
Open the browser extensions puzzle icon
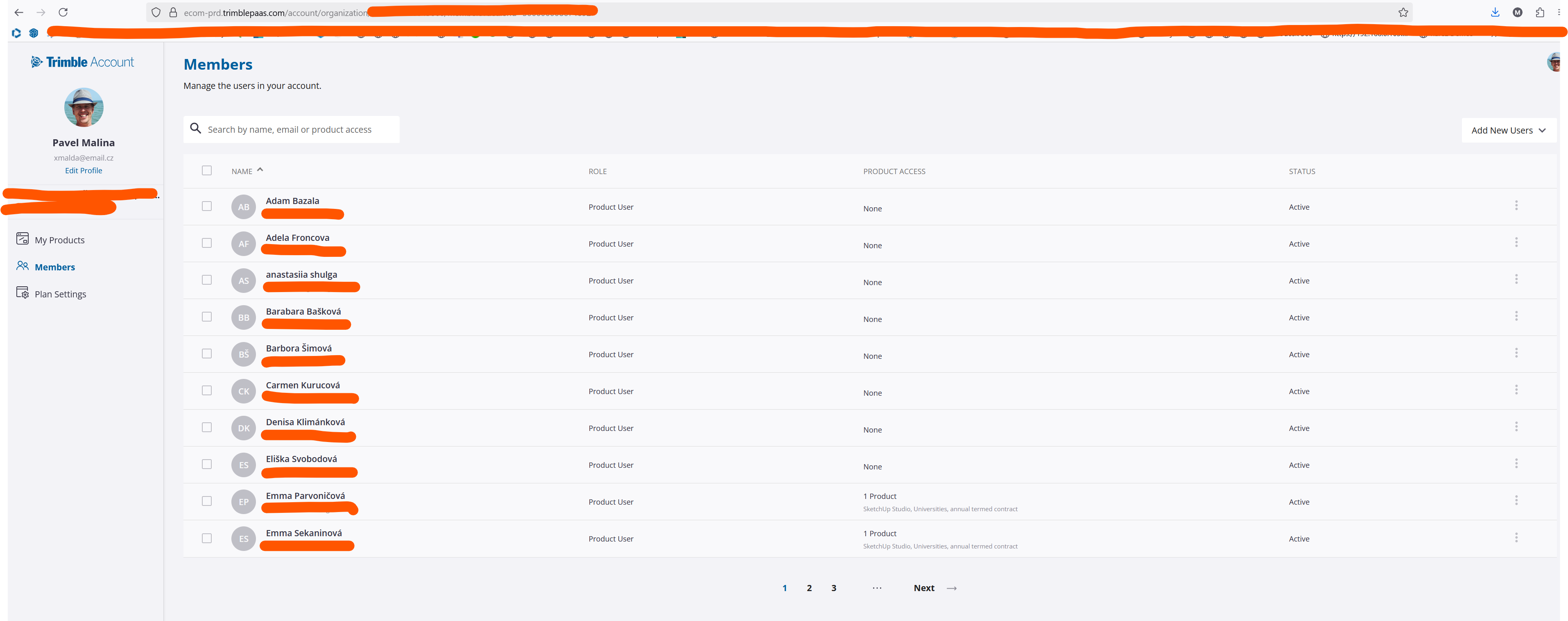coord(1540,12)
